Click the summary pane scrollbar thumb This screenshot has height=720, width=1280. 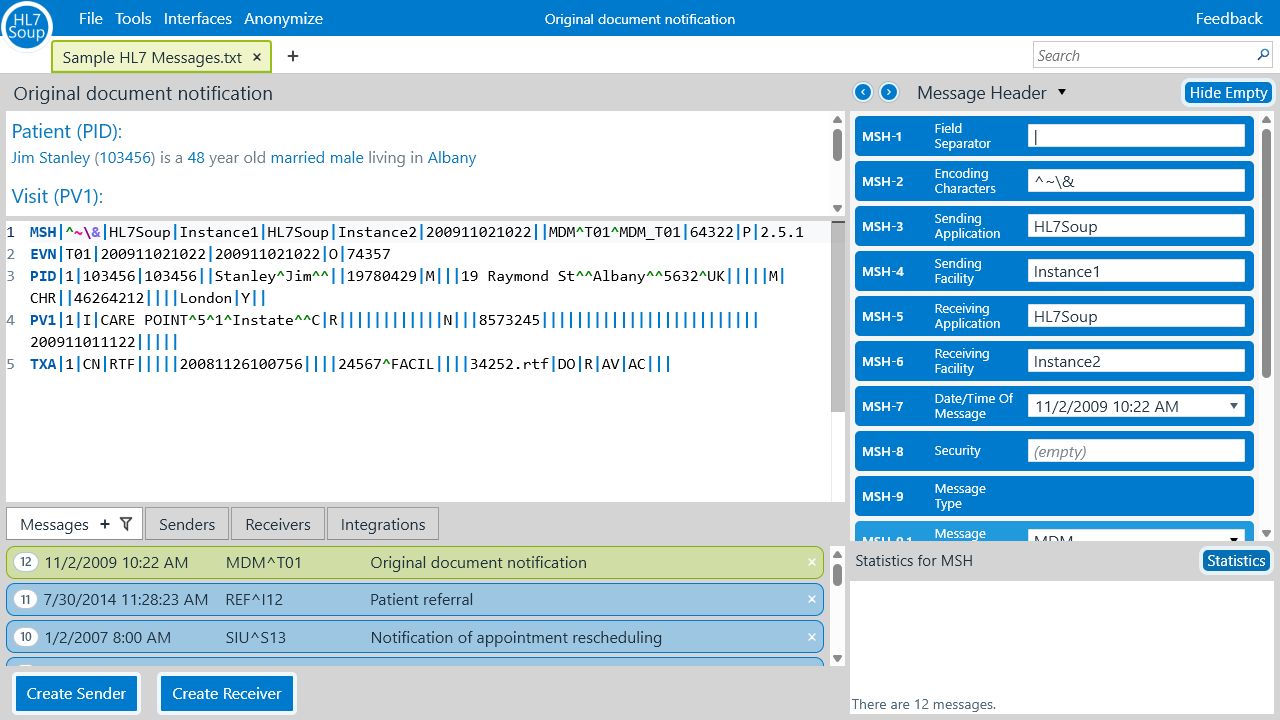pyautogui.click(x=837, y=144)
